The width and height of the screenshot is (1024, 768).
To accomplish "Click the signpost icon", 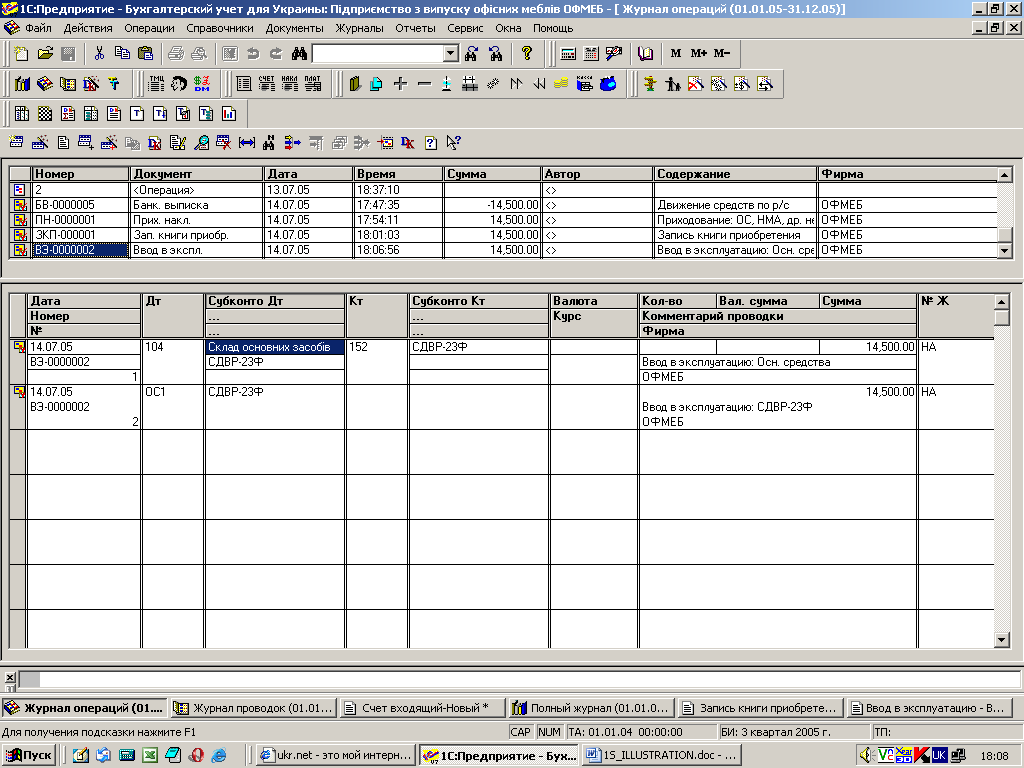I will pyautogui.click(x=650, y=84).
